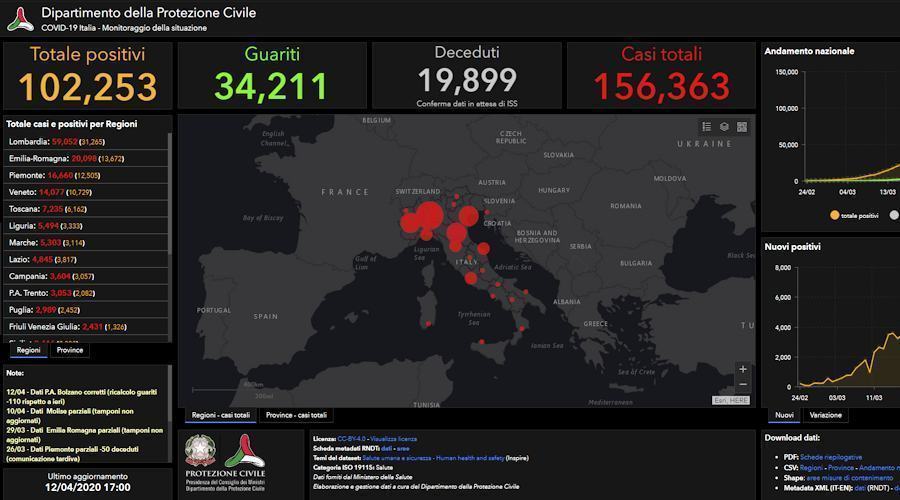Click the Protezione Civile footer logo
This screenshot has width=900, height=500.
[x=245, y=451]
